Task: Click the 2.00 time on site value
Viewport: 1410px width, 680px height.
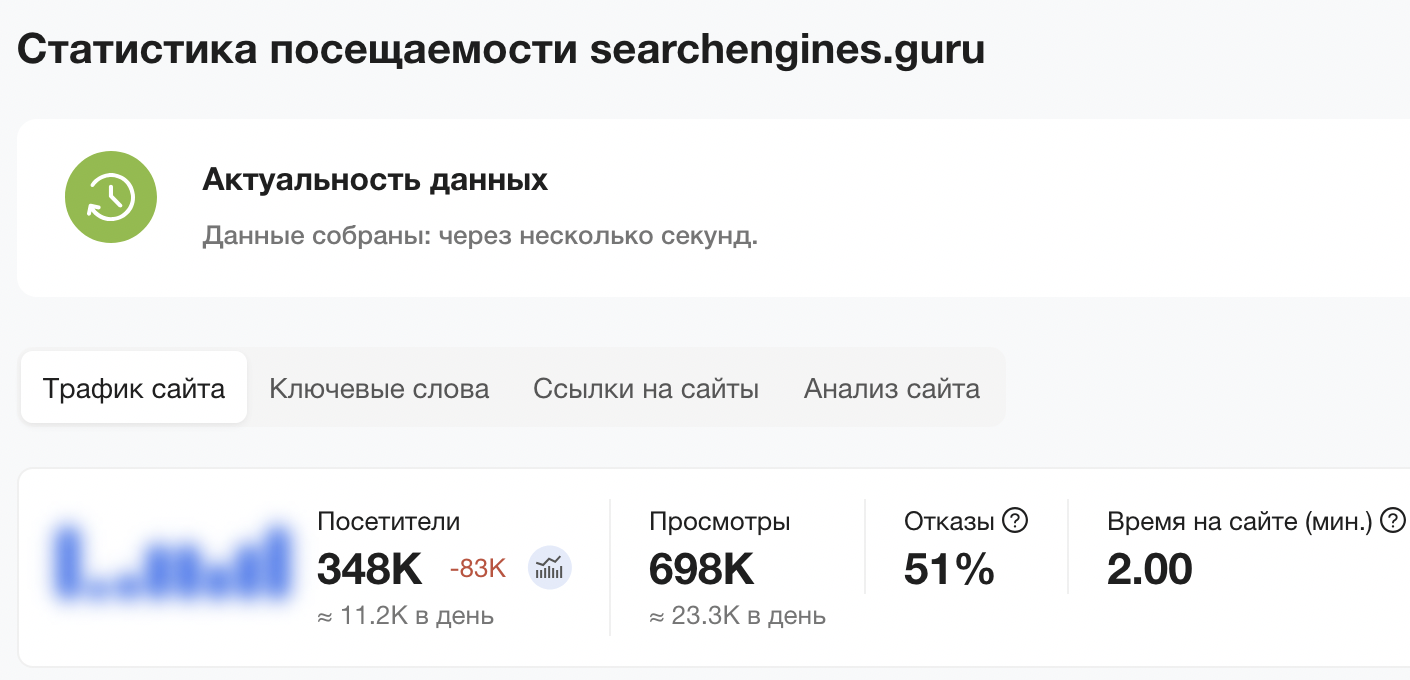Action: coord(1150,570)
